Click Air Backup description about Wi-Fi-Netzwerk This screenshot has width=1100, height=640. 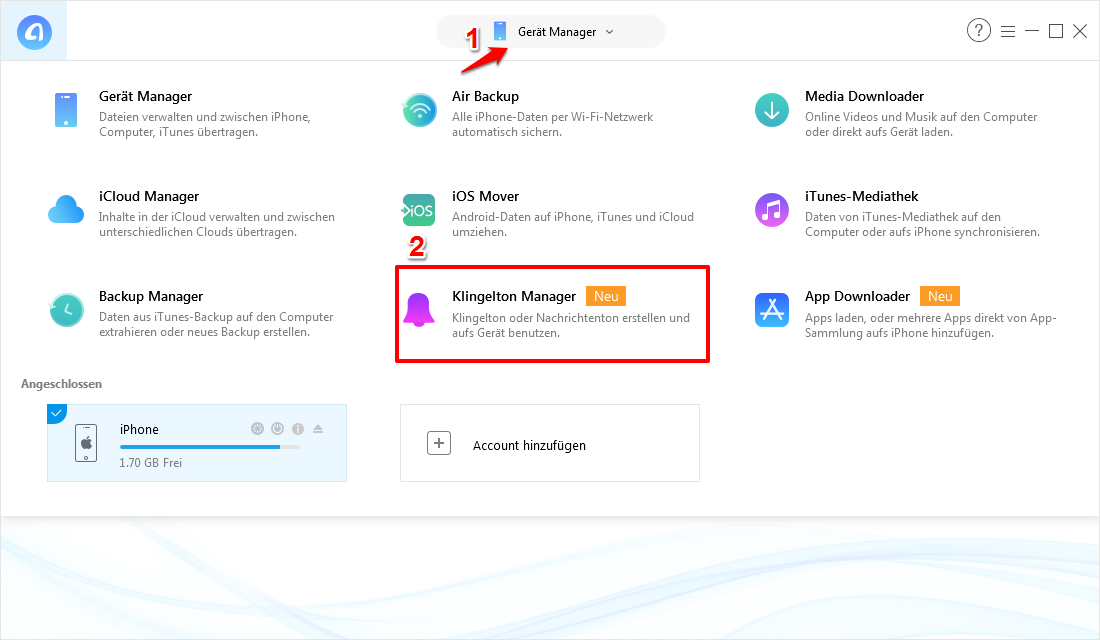(x=553, y=124)
